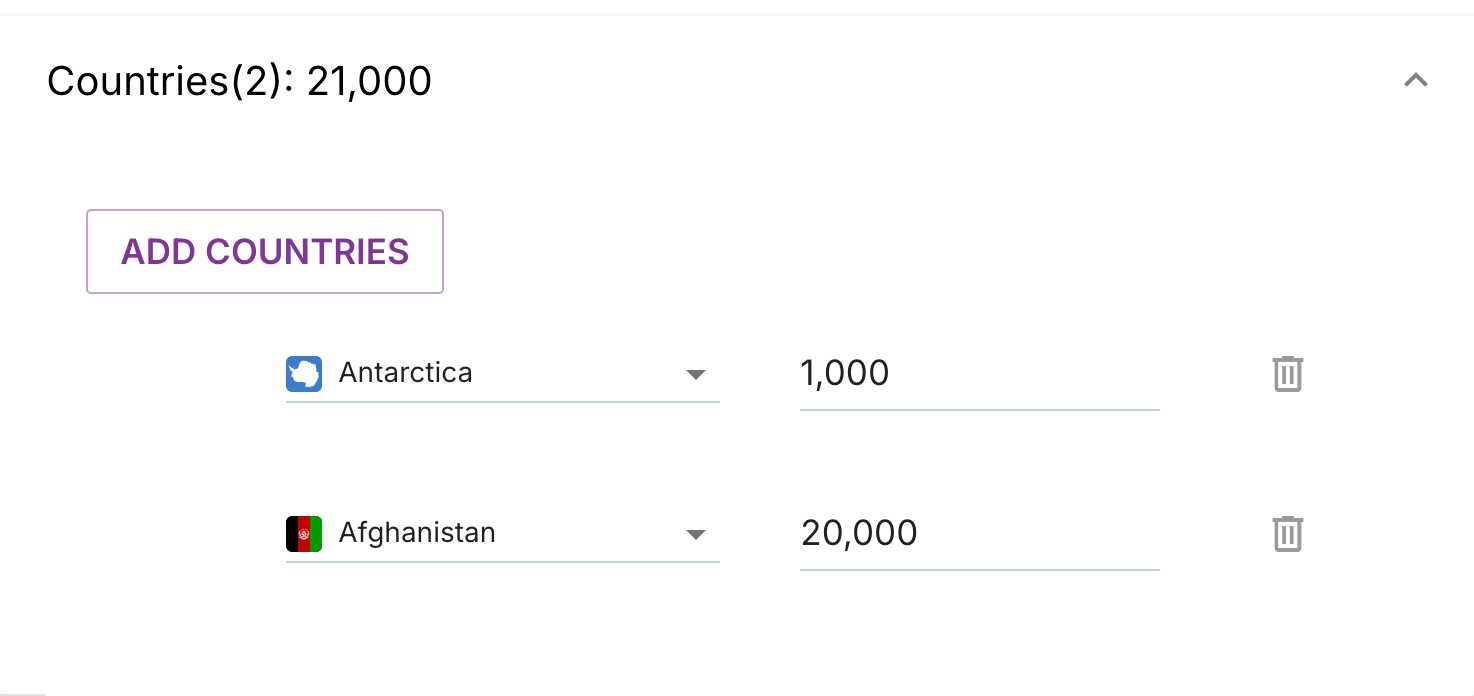Change country in the Afghanistan combo box
Viewport: 1474px width, 696px height.
pyautogui.click(x=502, y=533)
